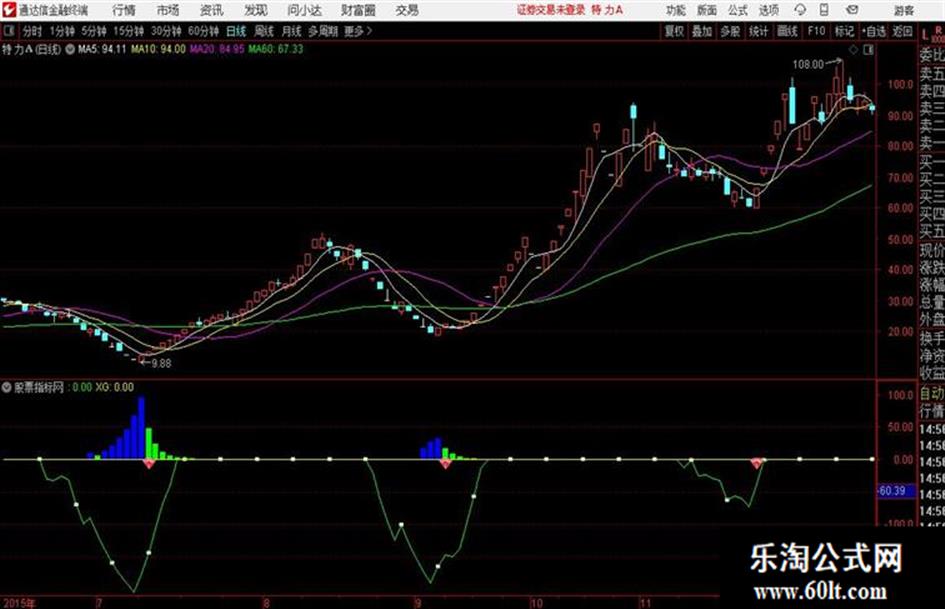Image resolution: width=945 pixels, height=609 pixels.
Task: Click the 证券交易未登录 status link
Action: click(x=551, y=10)
